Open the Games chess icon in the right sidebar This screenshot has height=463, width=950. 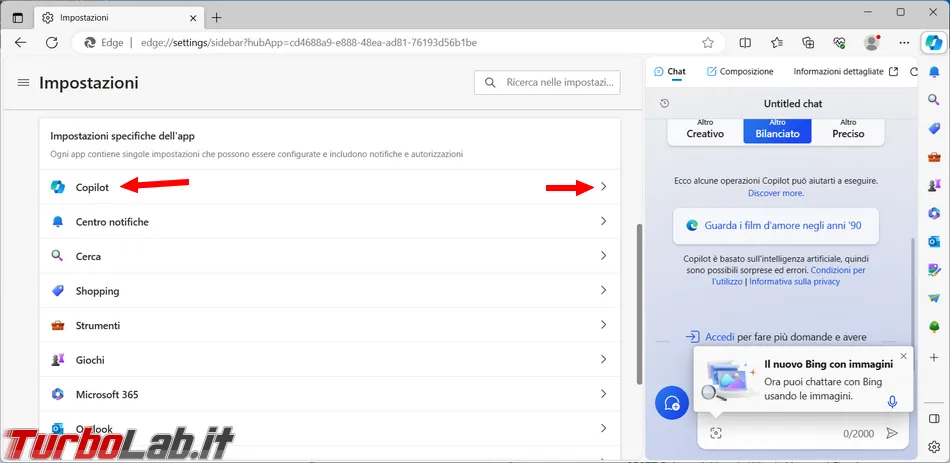pyautogui.click(x=934, y=185)
